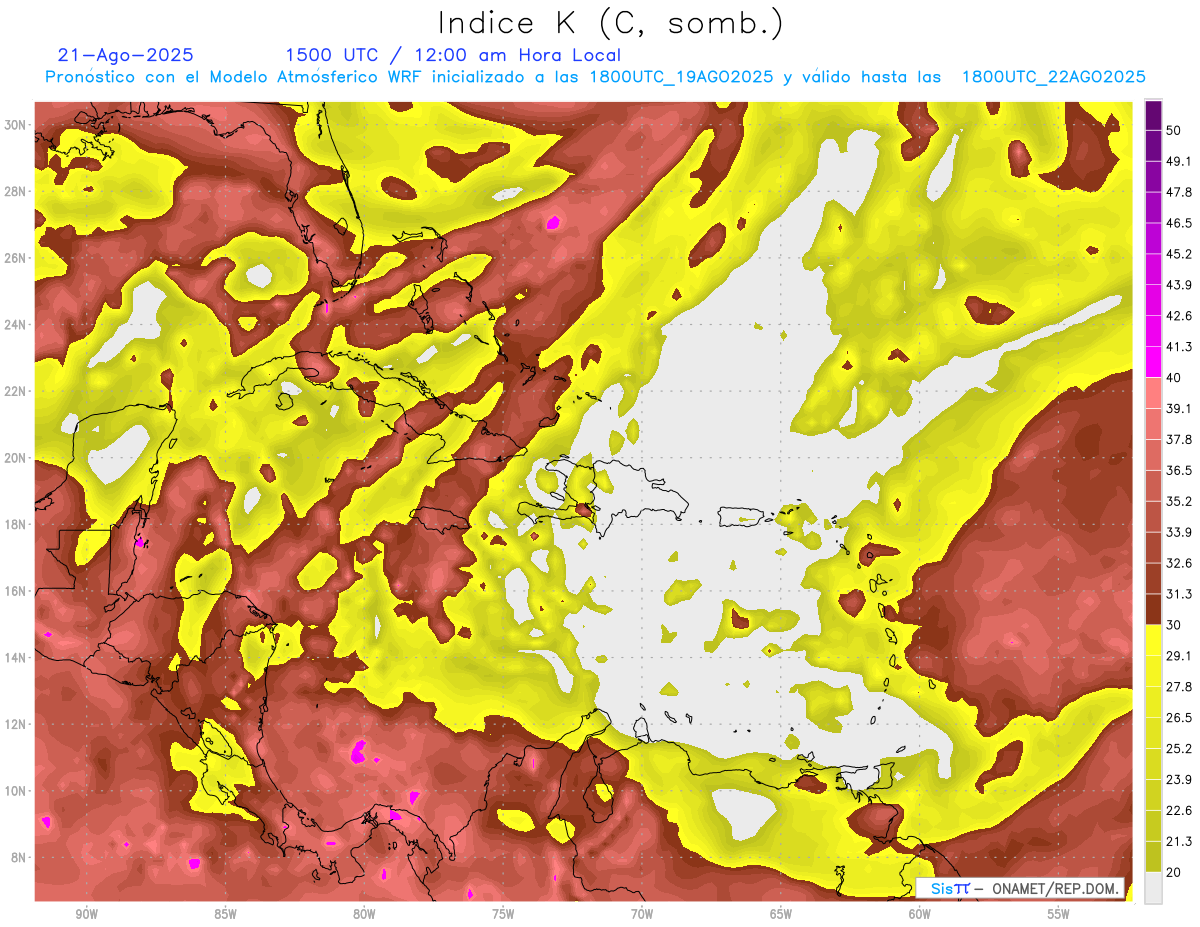Click the "18N" latitude label
This screenshot has height=927, width=1200.
15,525
